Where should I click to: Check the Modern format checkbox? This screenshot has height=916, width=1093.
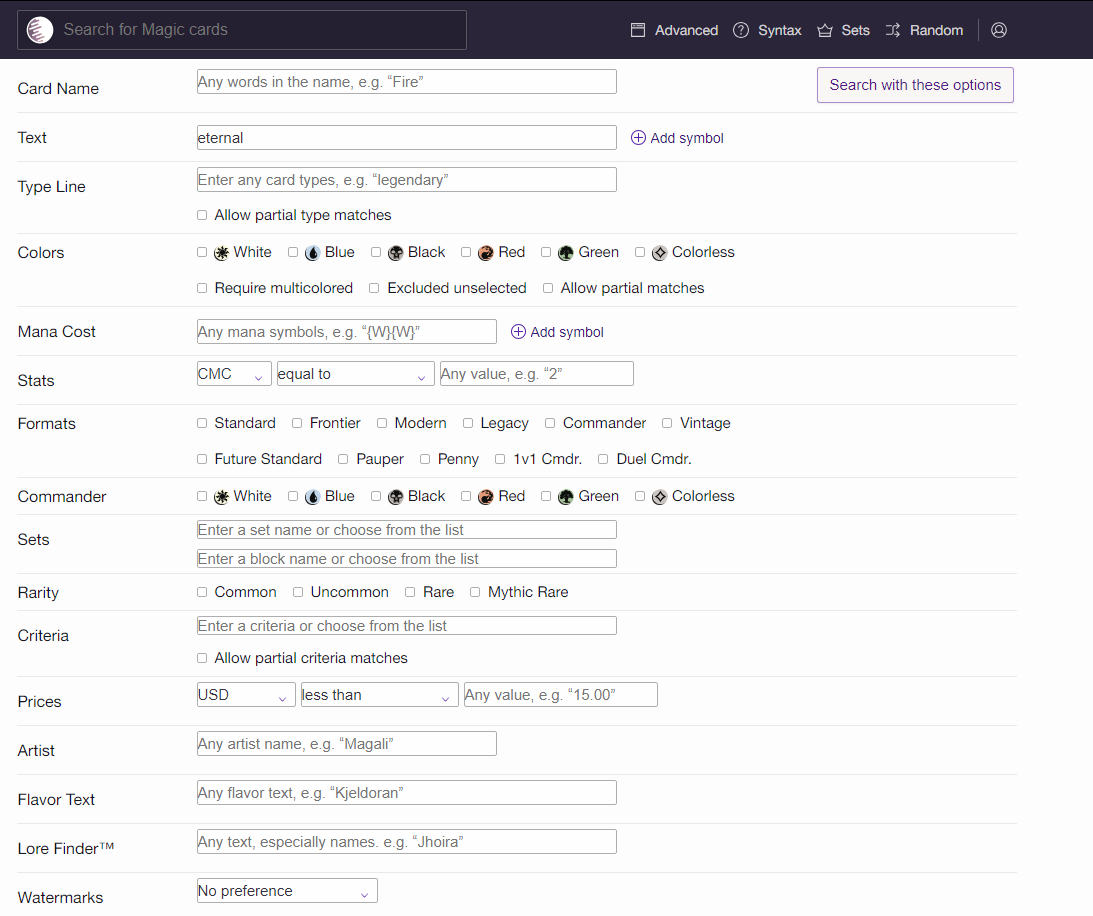(x=382, y=423)
